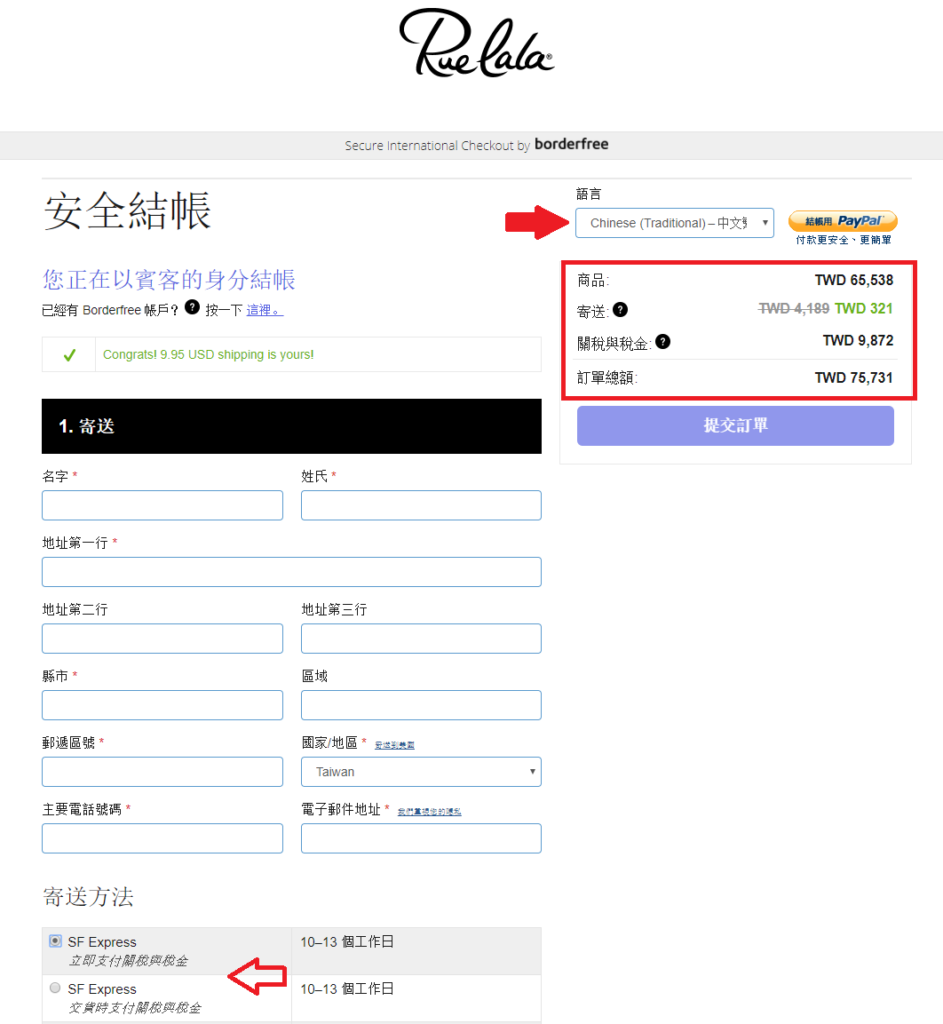Select SF Express 交貨時支付關稅與稅金 option
Viewport: 943px width, 1024px height.
(x=55, y=988)
